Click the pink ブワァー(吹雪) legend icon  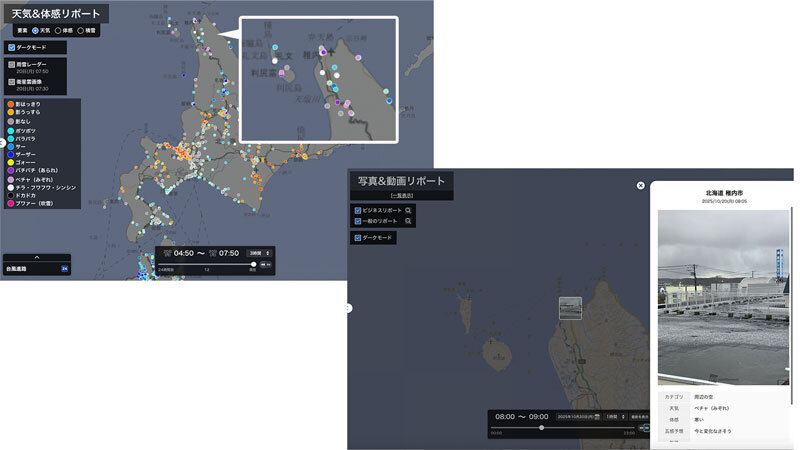click(x=10, y=203)
